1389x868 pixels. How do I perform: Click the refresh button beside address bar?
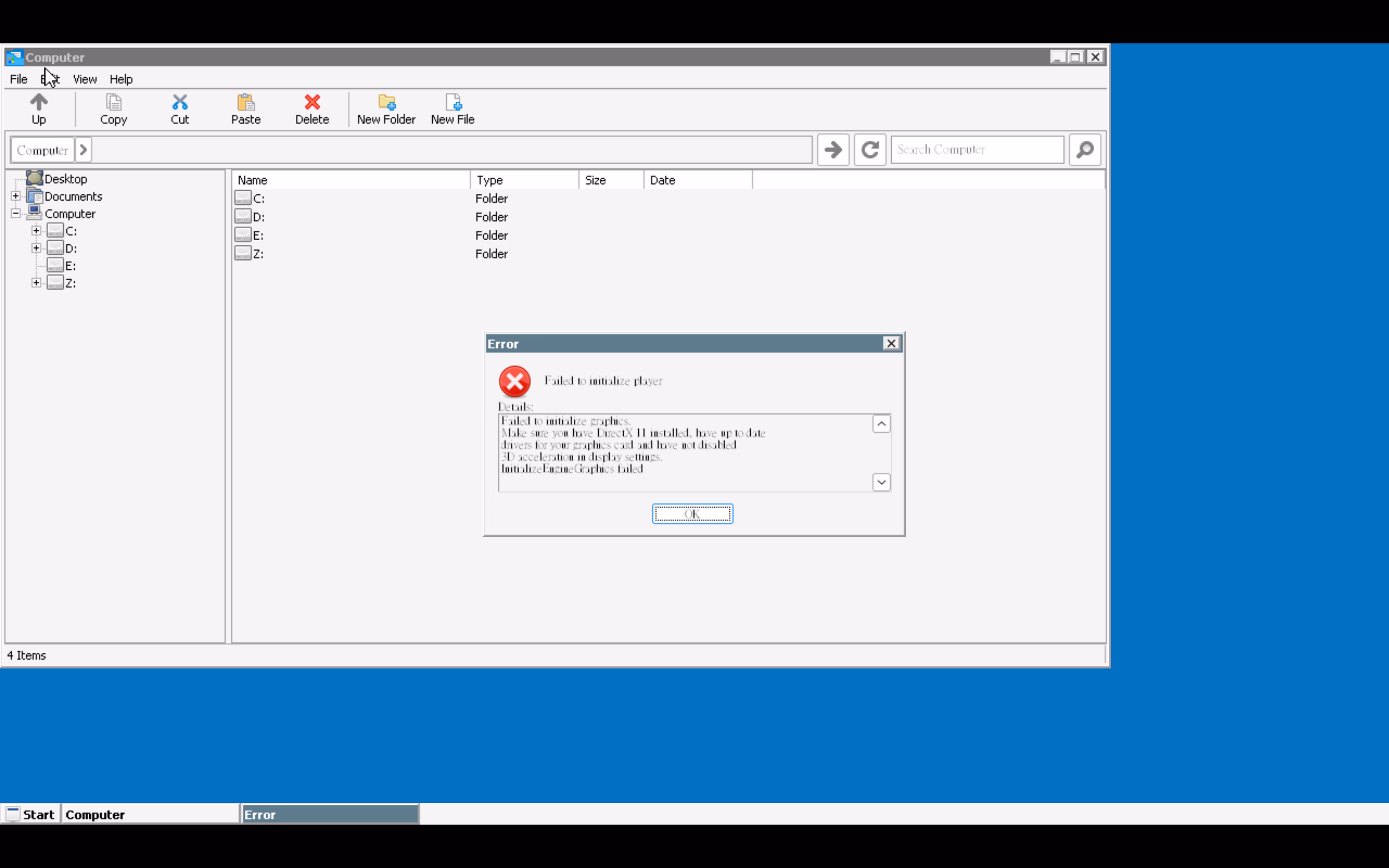pyautogui.click(x=870, y=150)
